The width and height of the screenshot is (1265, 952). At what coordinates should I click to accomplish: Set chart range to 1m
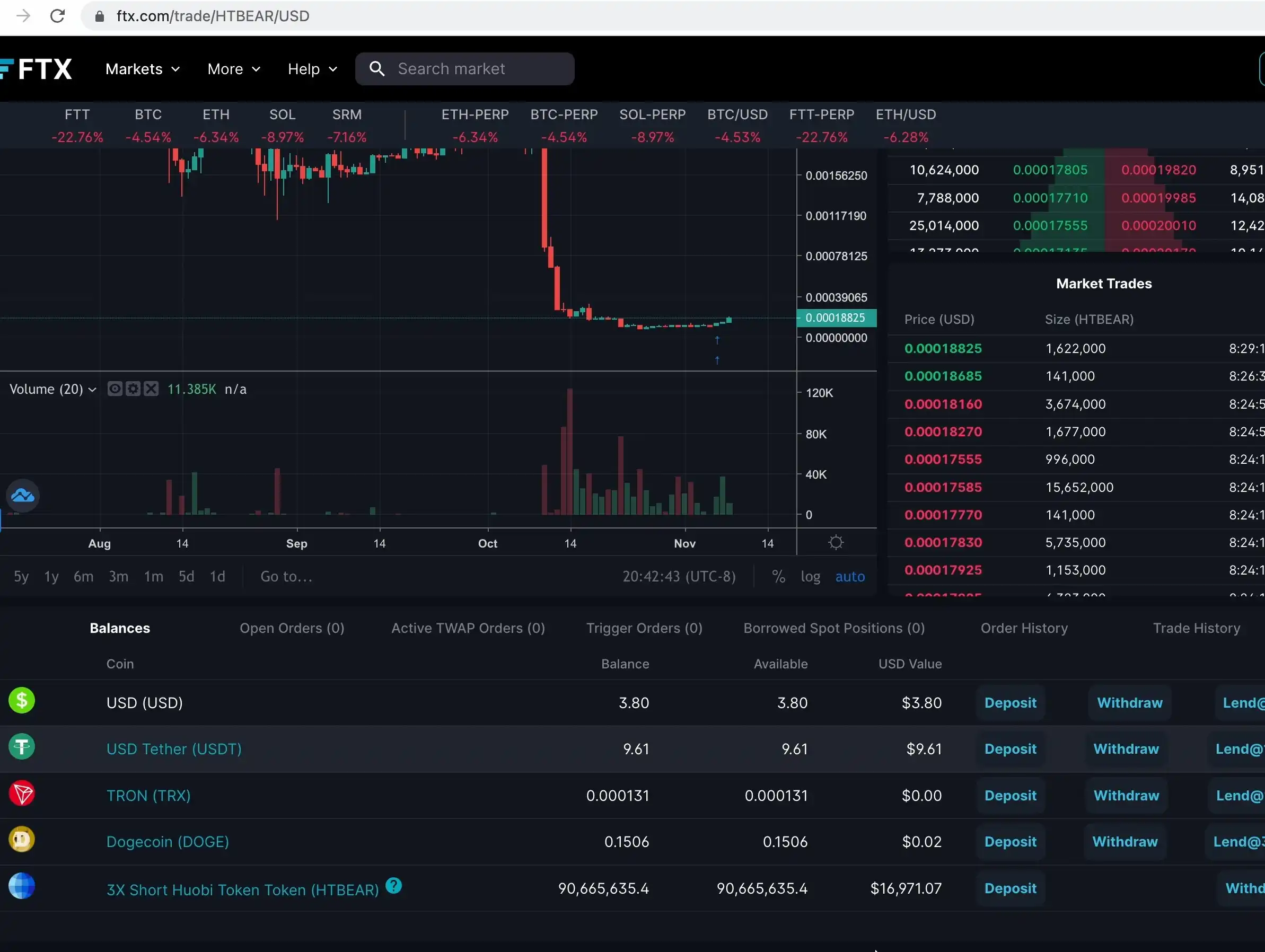coord(153,576)
